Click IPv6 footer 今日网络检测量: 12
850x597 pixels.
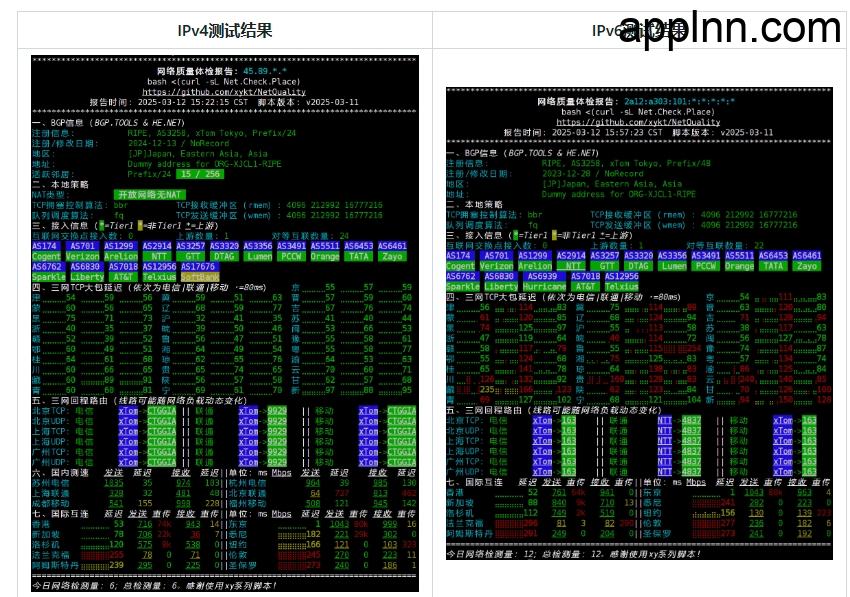(x=492, y=554)
